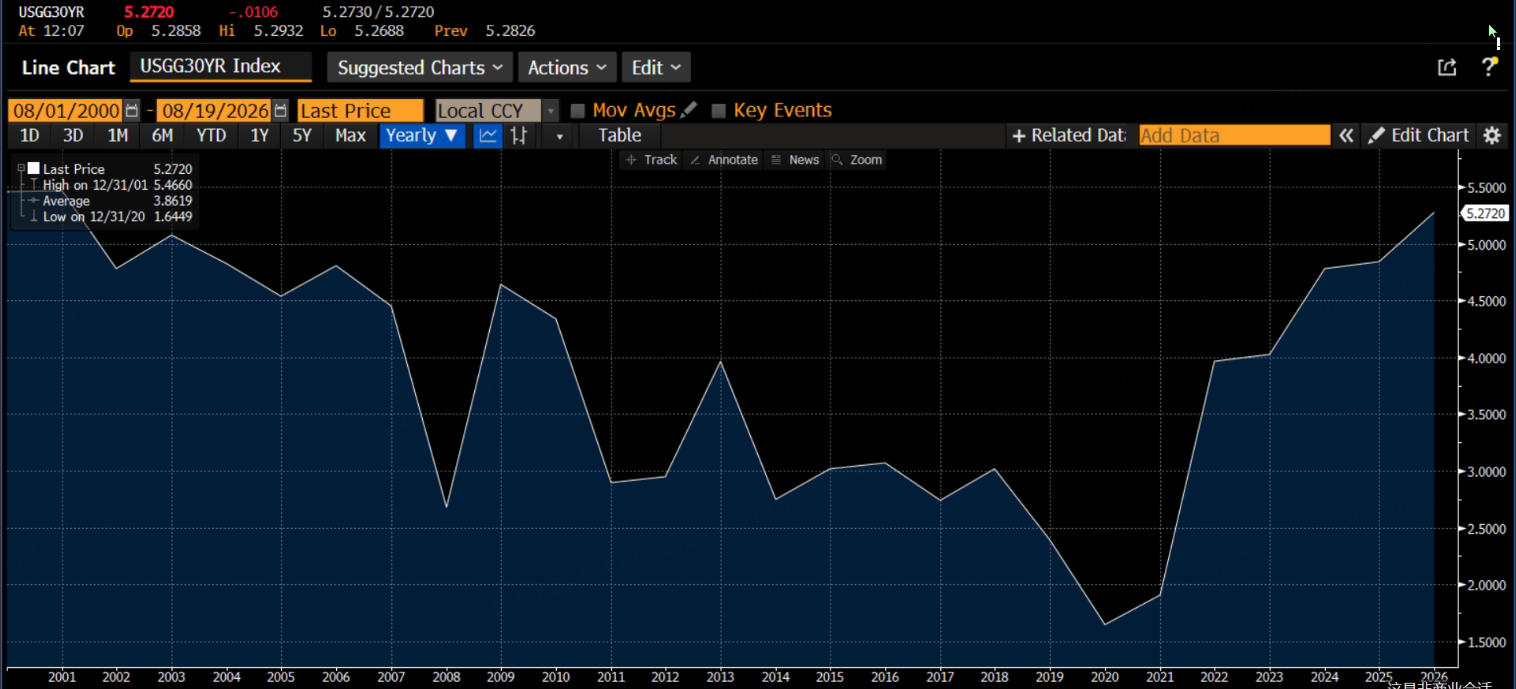
Task: Open the end date calendar picker
Action: tap(281, 111)
